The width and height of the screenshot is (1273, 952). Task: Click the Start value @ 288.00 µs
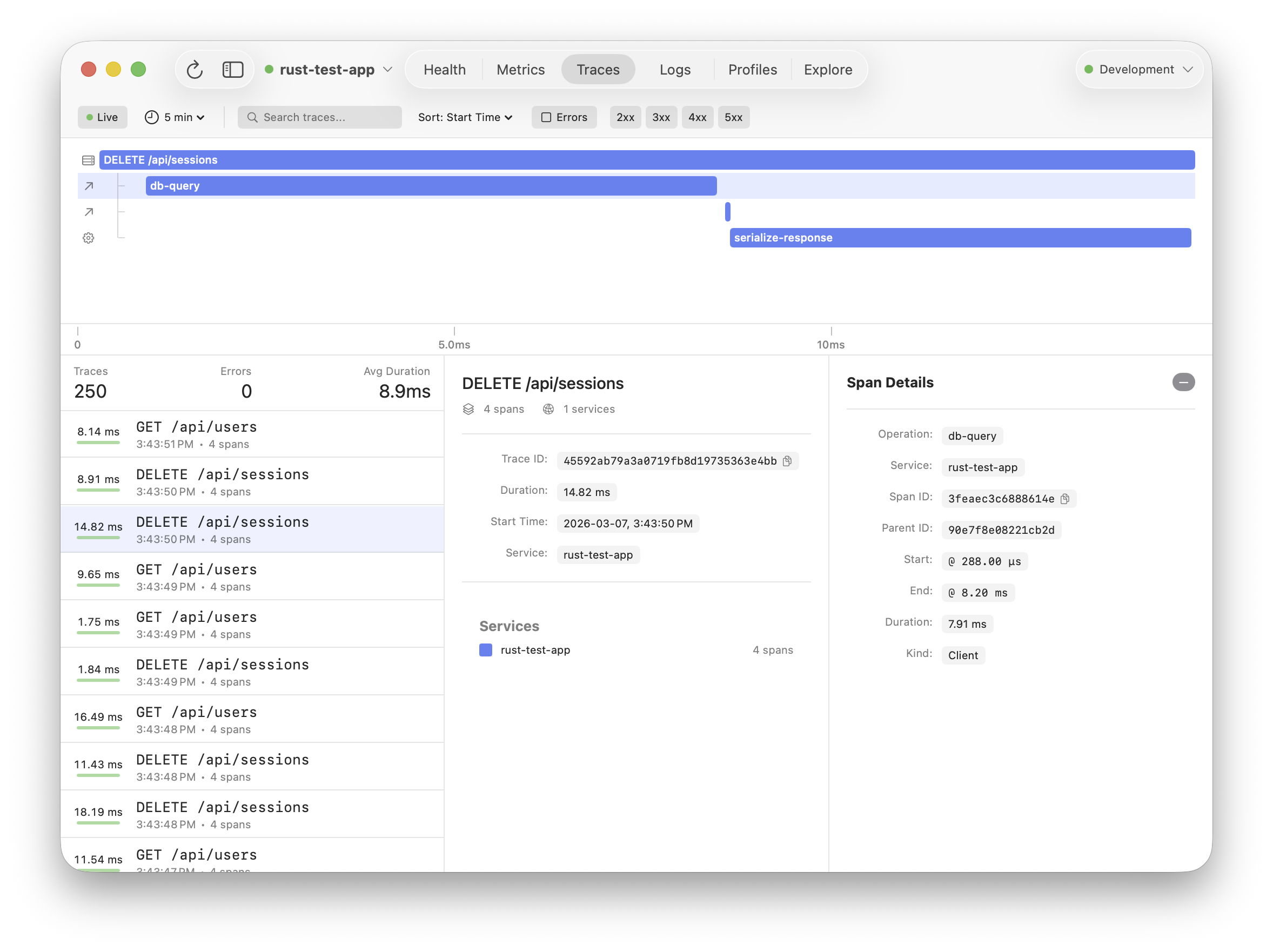[x=984, y=562]
